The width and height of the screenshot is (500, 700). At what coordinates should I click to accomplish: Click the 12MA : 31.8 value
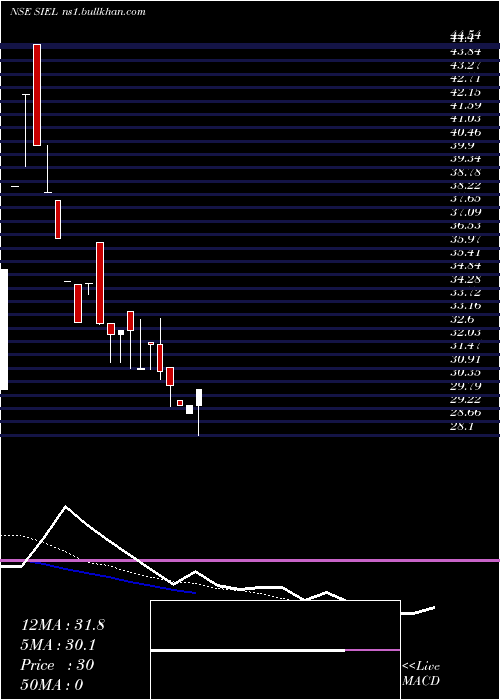click(x=62, y=625)
